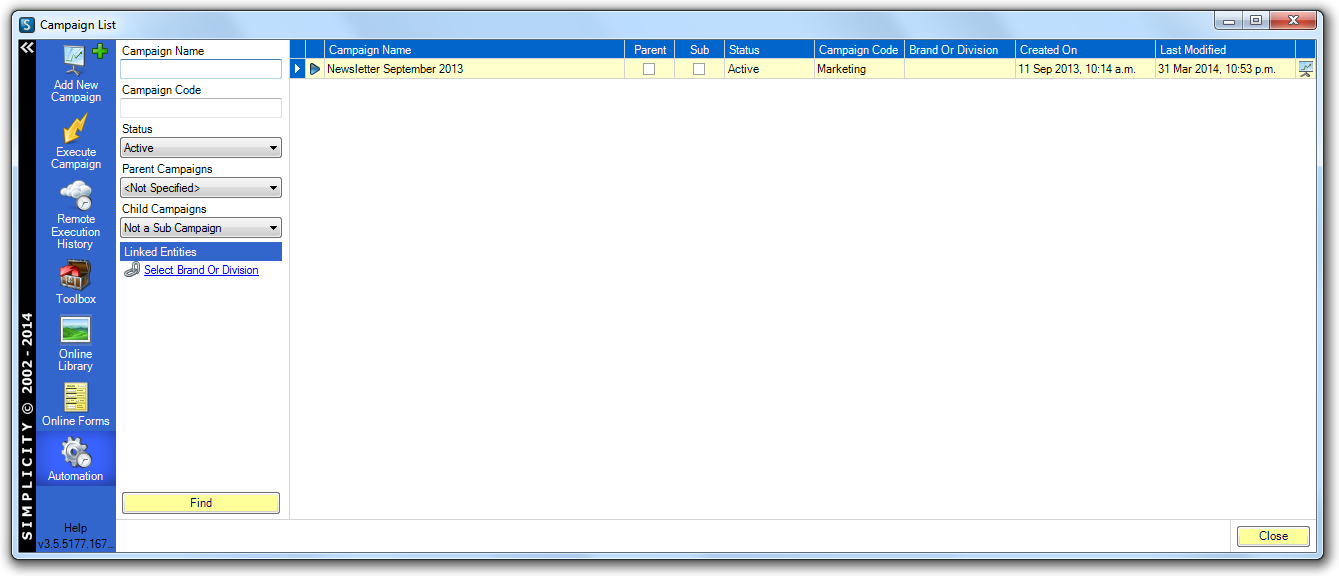Open the Toolbox icon
Image resolution: width=1339 pixels, height=576 pixels.
[x=76, y=275]
